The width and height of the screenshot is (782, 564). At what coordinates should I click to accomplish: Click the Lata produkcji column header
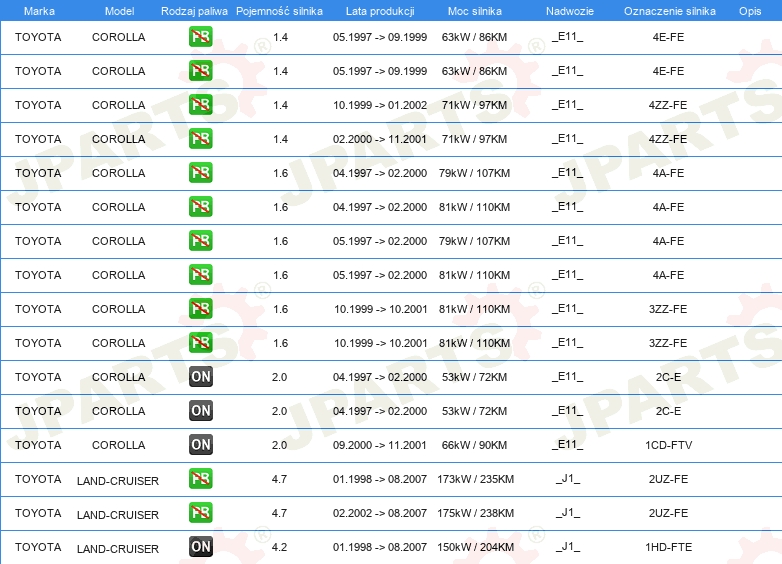380,11
